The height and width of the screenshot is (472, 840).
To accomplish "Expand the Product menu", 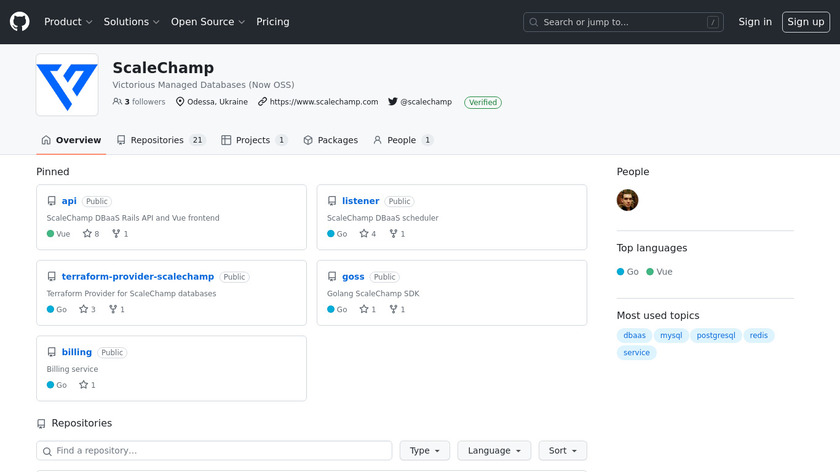I will (68, 22).
